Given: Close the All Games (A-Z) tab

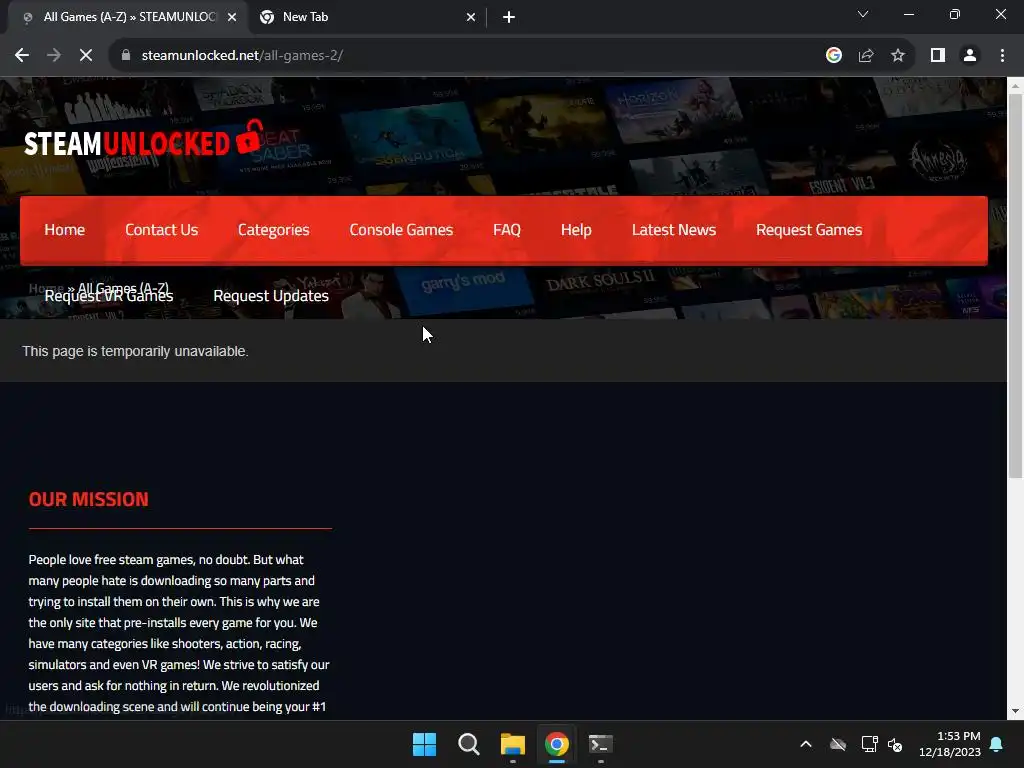Looking at the screenshot, I should [x=232, y=18].
